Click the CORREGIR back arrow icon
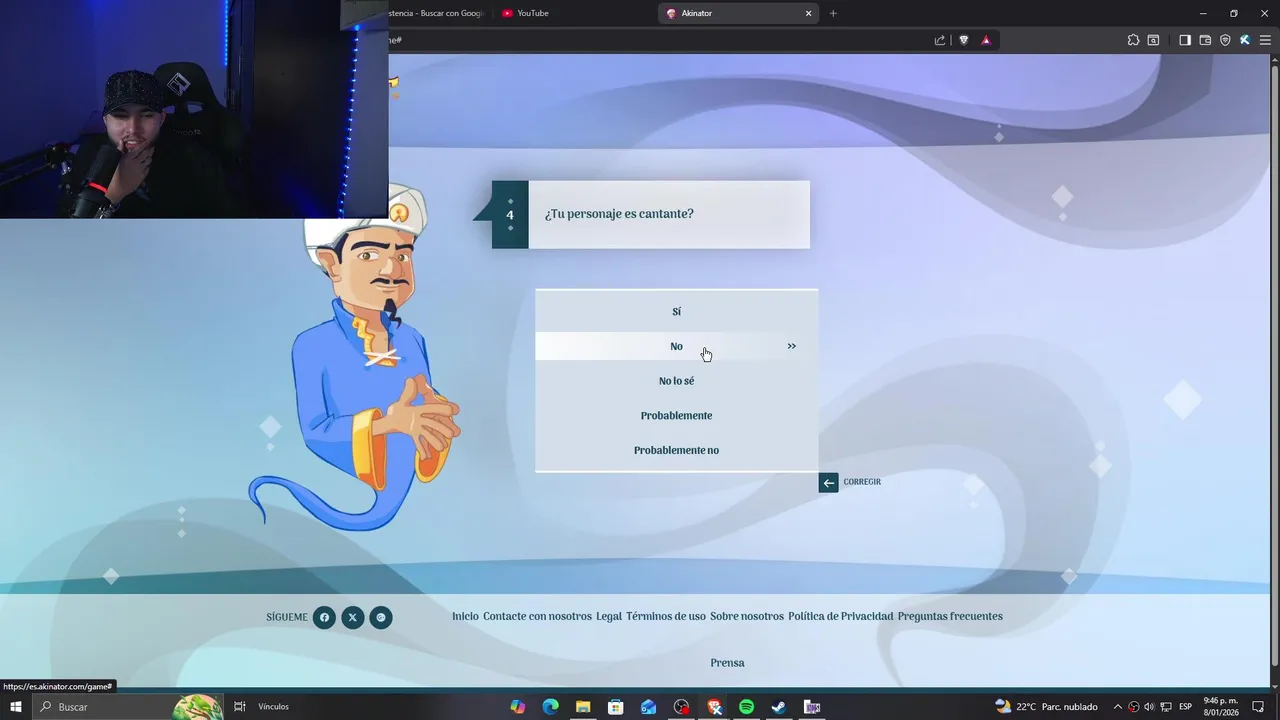The width and height of the screenshot is (1280, 720). [x=828, y=483]
